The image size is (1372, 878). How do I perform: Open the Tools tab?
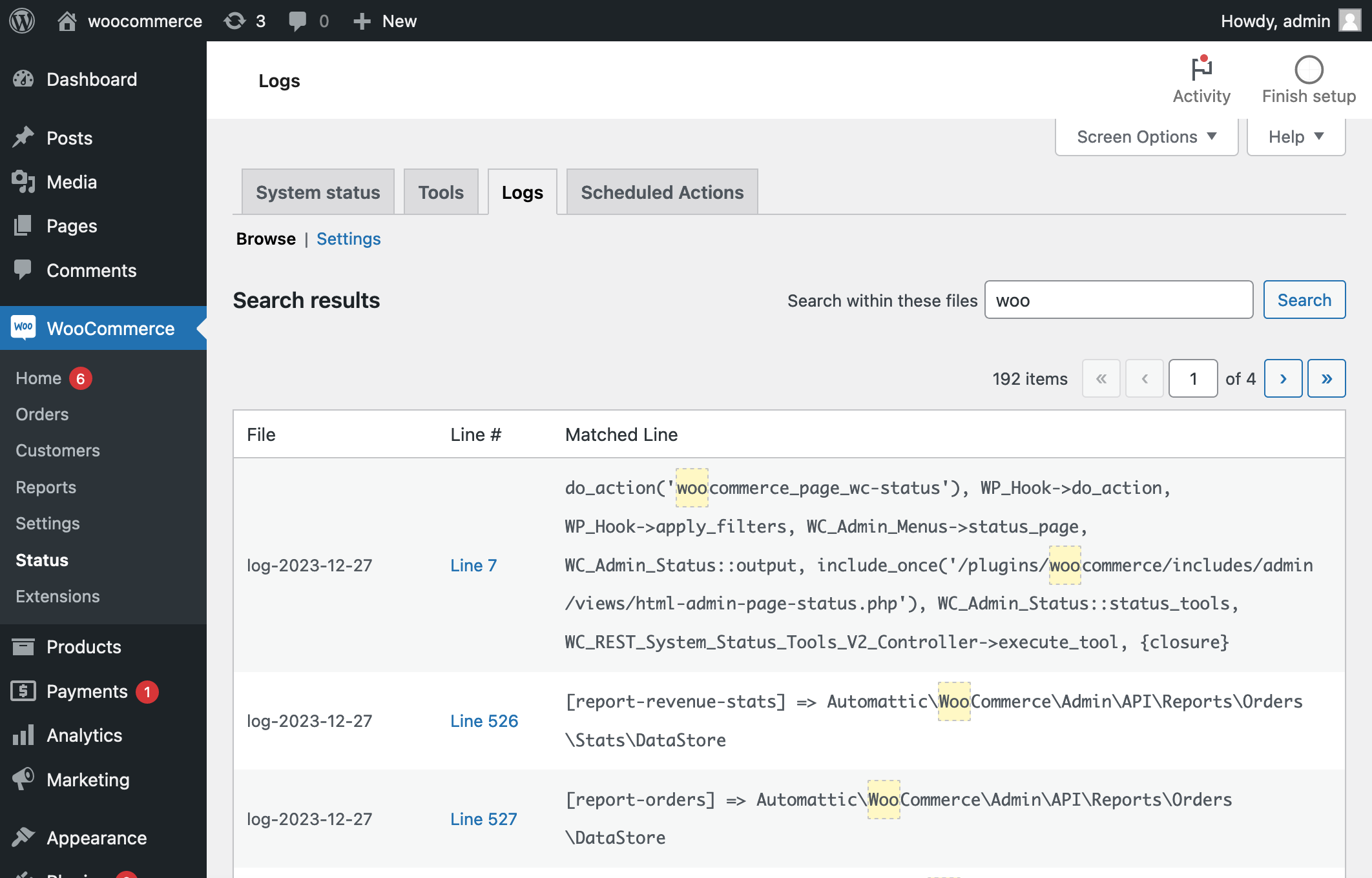tap(441, 192)
